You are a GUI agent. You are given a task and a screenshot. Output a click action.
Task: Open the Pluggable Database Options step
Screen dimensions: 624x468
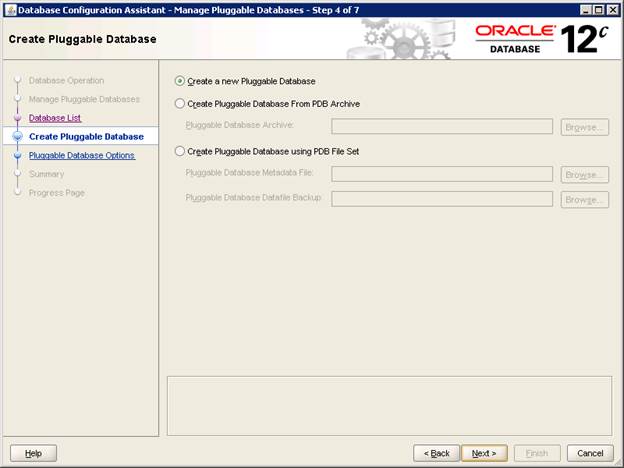pos(82,155)
